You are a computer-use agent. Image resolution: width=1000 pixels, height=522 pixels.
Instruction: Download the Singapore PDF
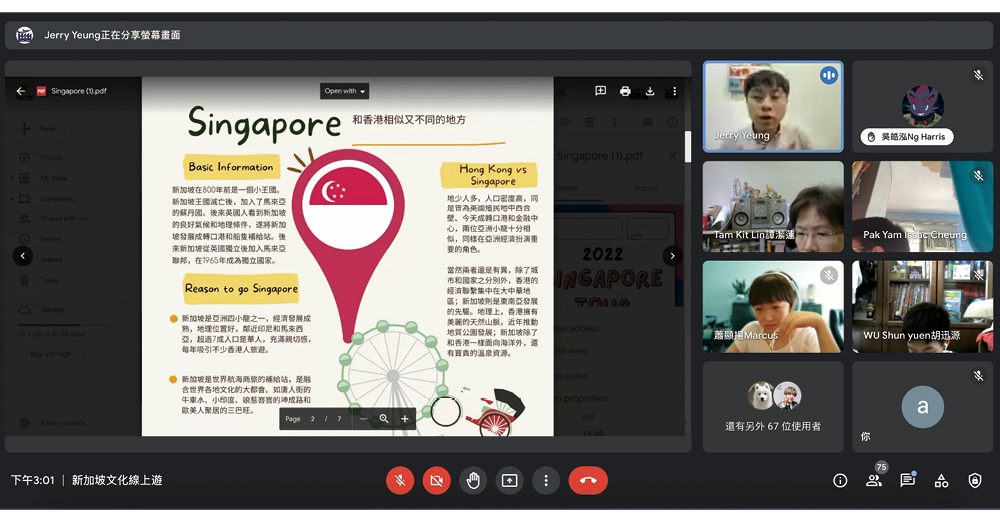[x=650, y=91]
